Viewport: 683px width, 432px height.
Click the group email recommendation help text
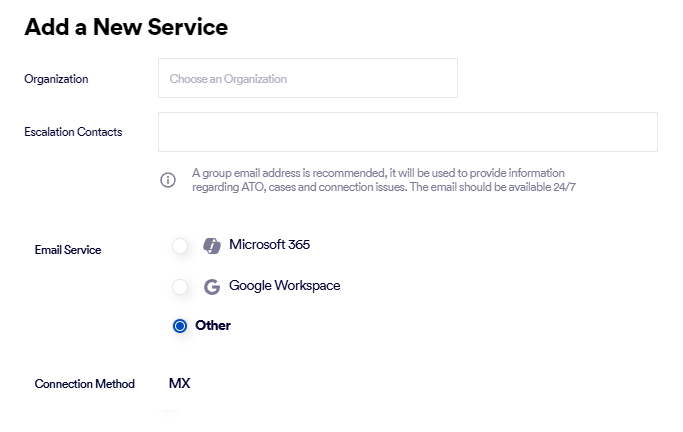[378, 173]
